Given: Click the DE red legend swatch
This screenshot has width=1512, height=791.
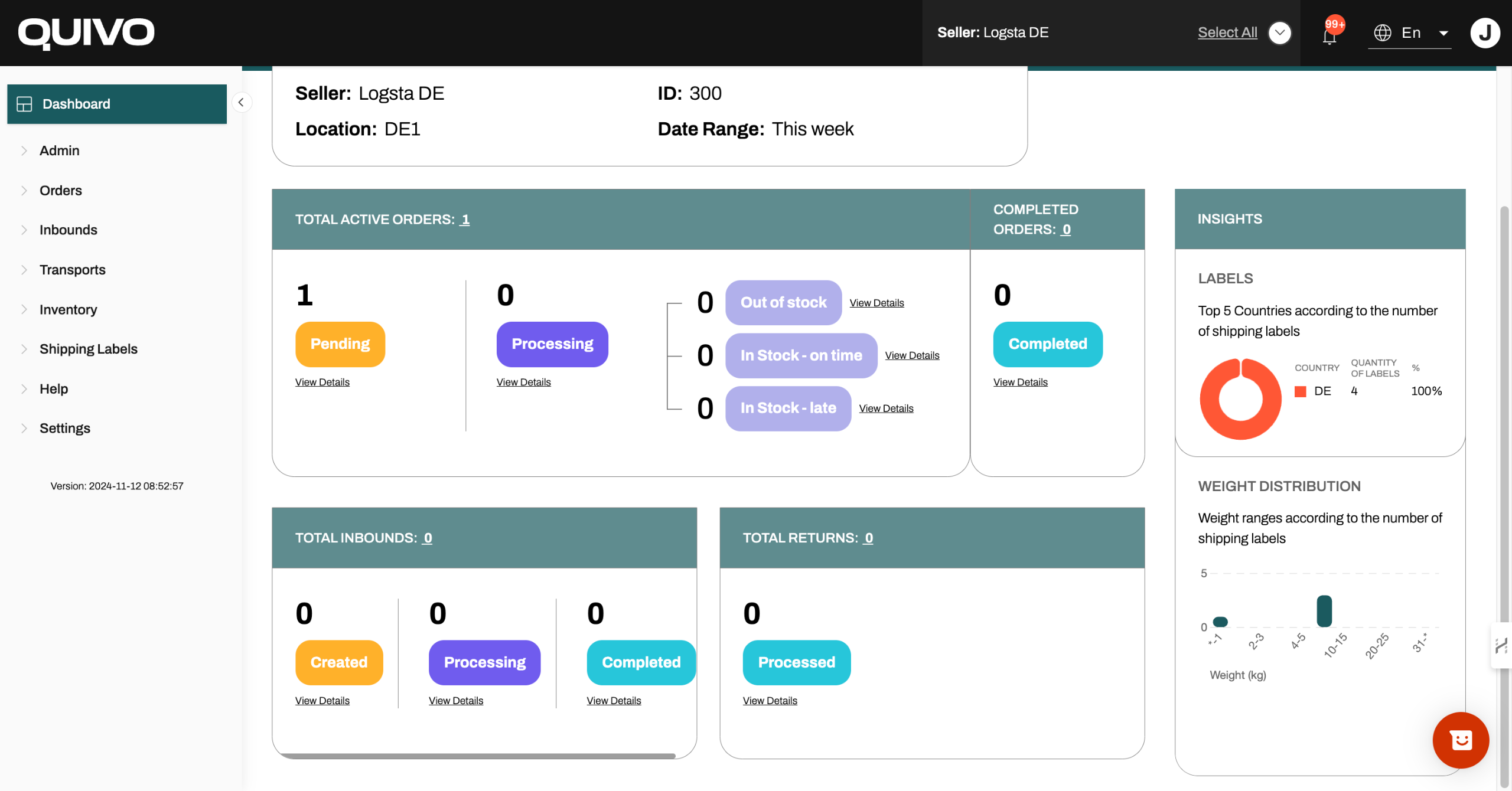Looking at the screenshot, I should [1300, 391].
